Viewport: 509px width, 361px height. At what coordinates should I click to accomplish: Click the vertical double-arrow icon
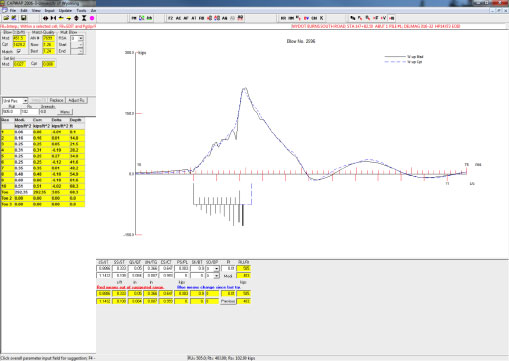click(x=76, y=18)
